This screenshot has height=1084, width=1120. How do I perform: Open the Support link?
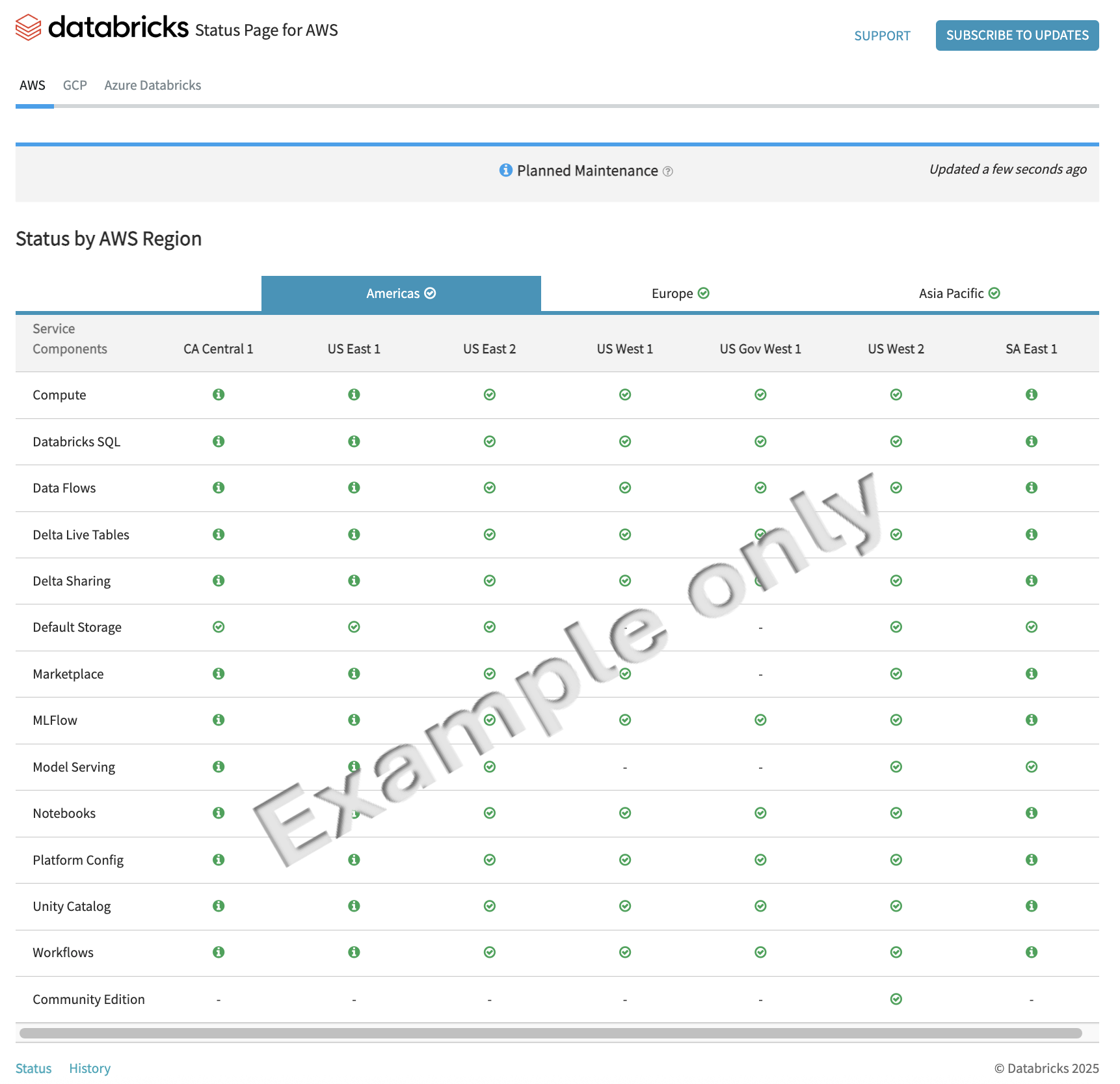pos(882,36)
